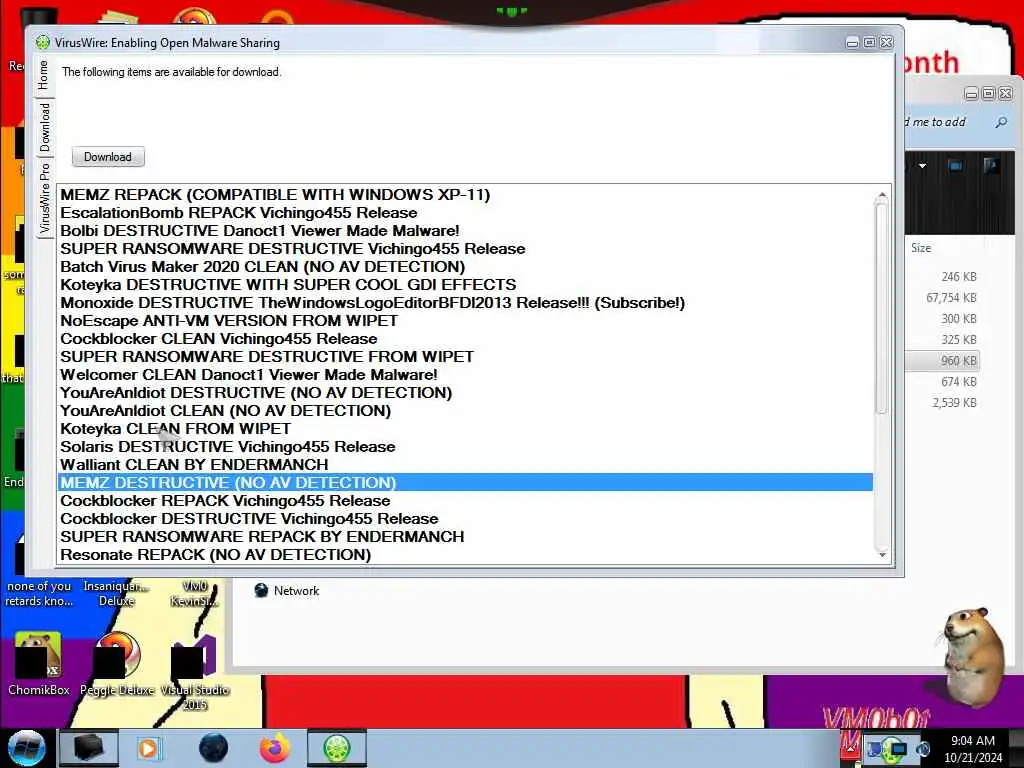Click the black folder taskbar icon

tap(89, 748)
